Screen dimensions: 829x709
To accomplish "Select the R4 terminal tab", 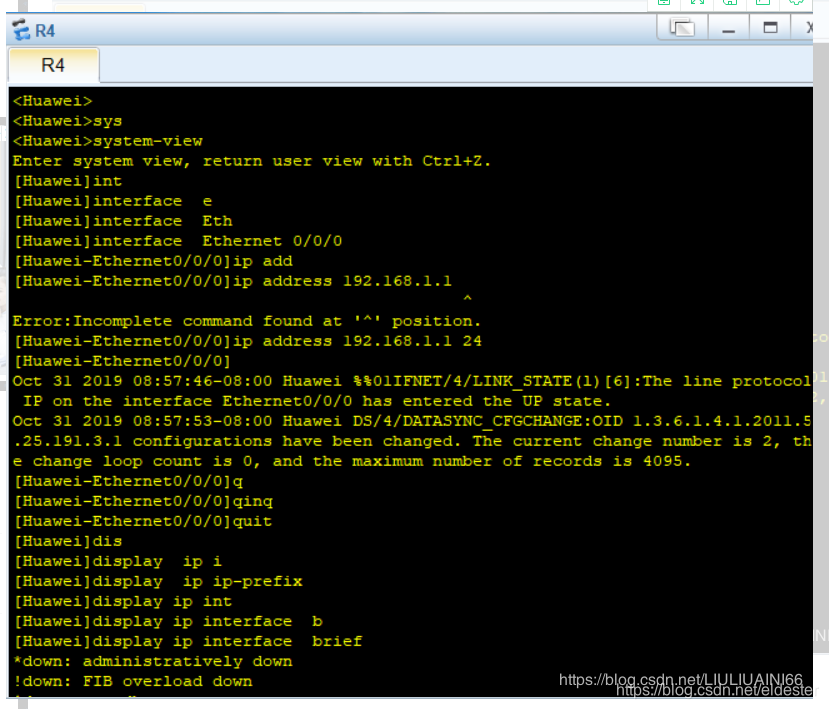I will tap(53, 65).
